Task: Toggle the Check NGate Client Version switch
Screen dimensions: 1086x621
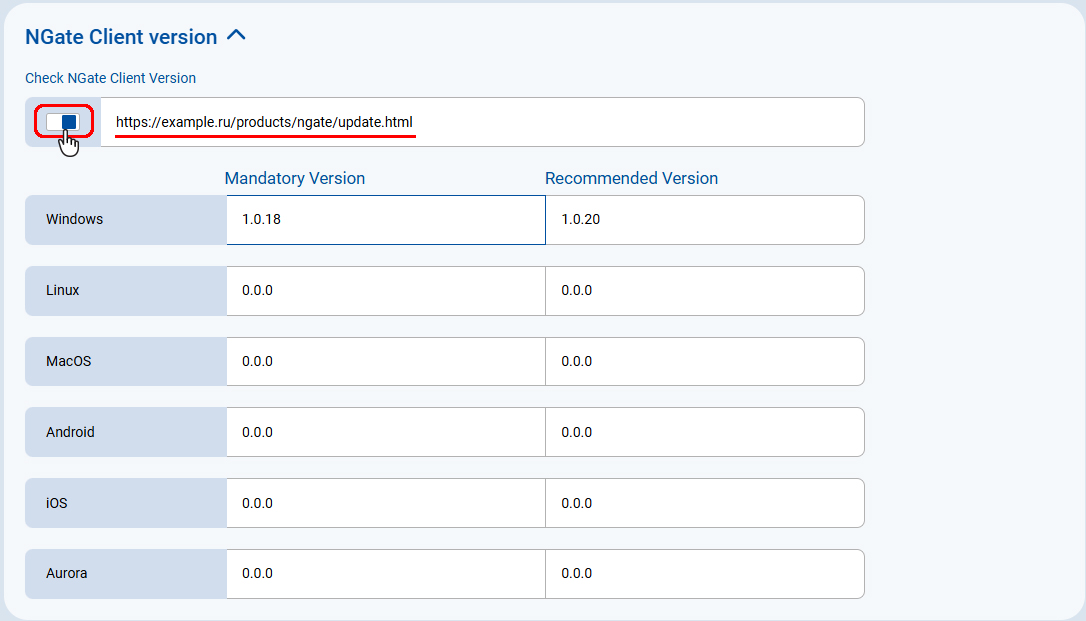Action: (x=63, y=122)
